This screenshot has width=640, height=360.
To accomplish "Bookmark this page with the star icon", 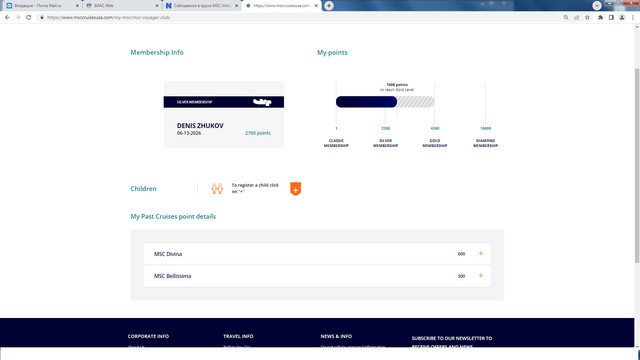I will [x=587, y=18].
